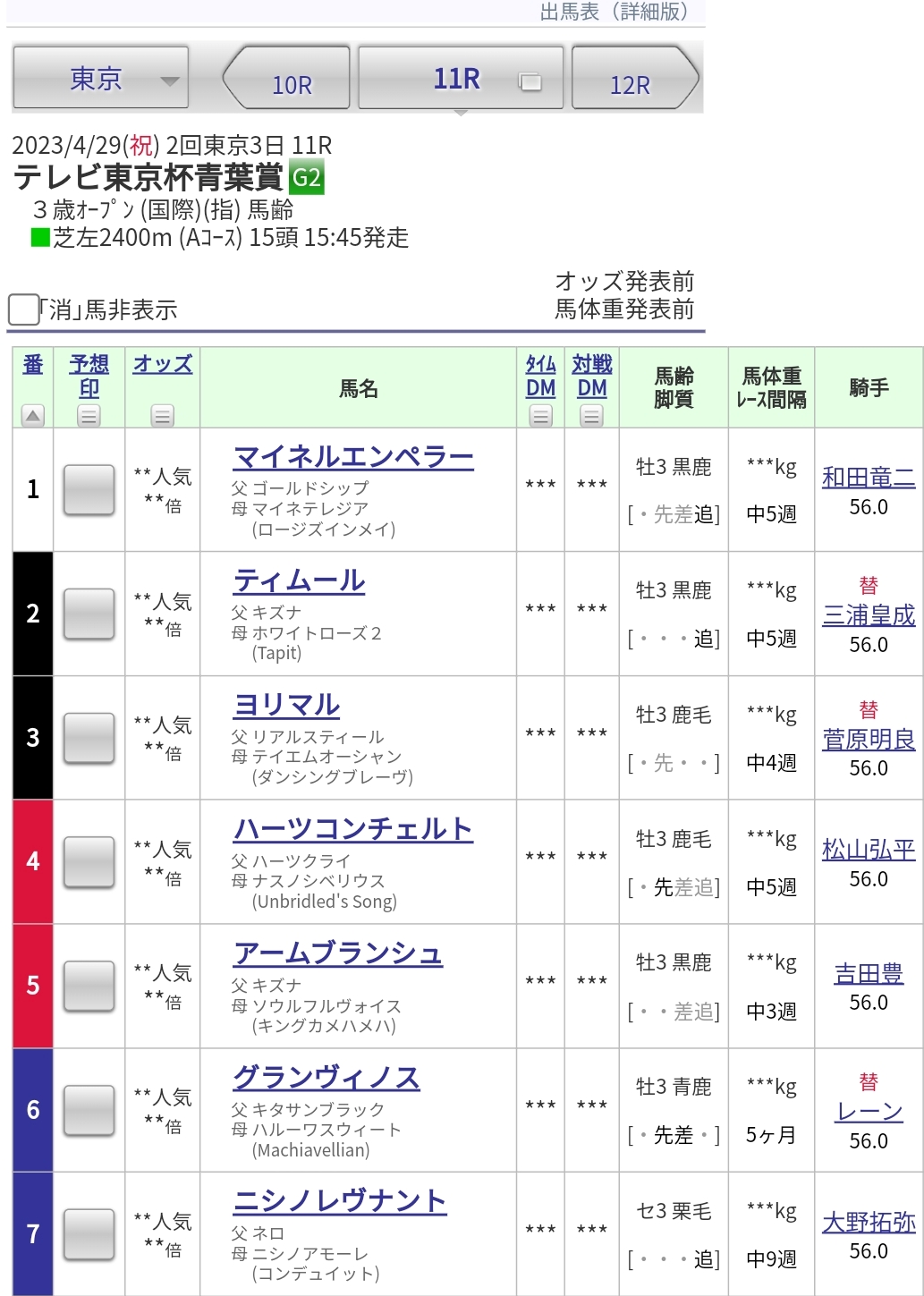Screen dimensions: 924x1296
Task: Click the 予想印 column header link
Action: coord(89,376)
